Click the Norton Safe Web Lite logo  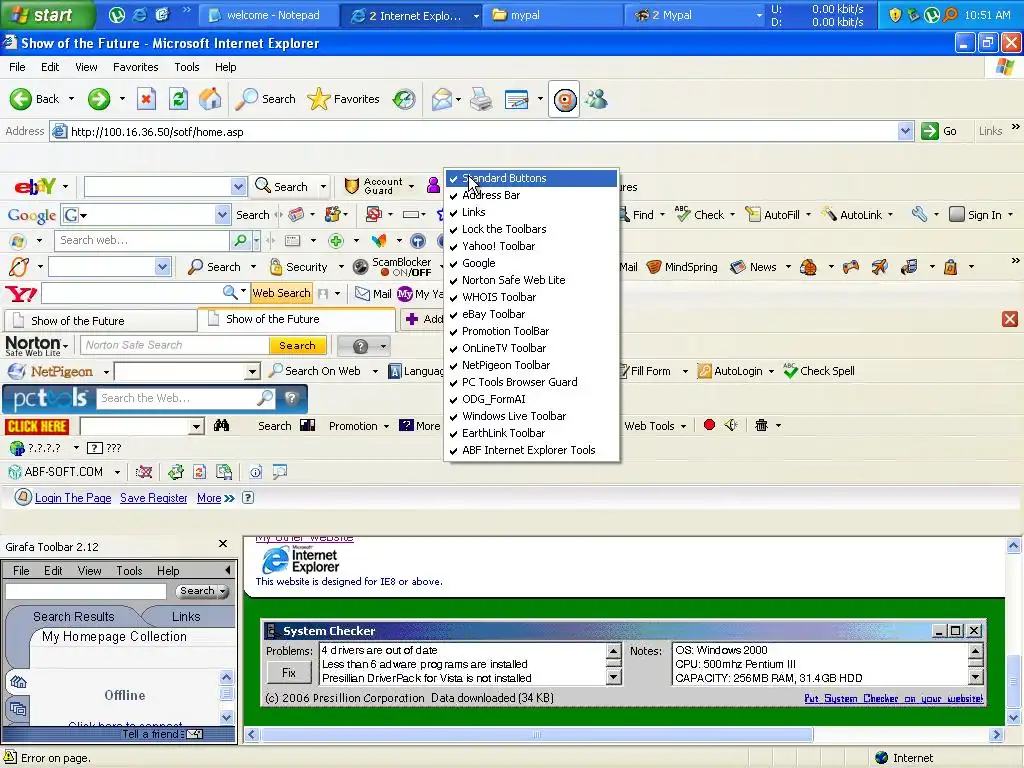(x=33, y=345)
